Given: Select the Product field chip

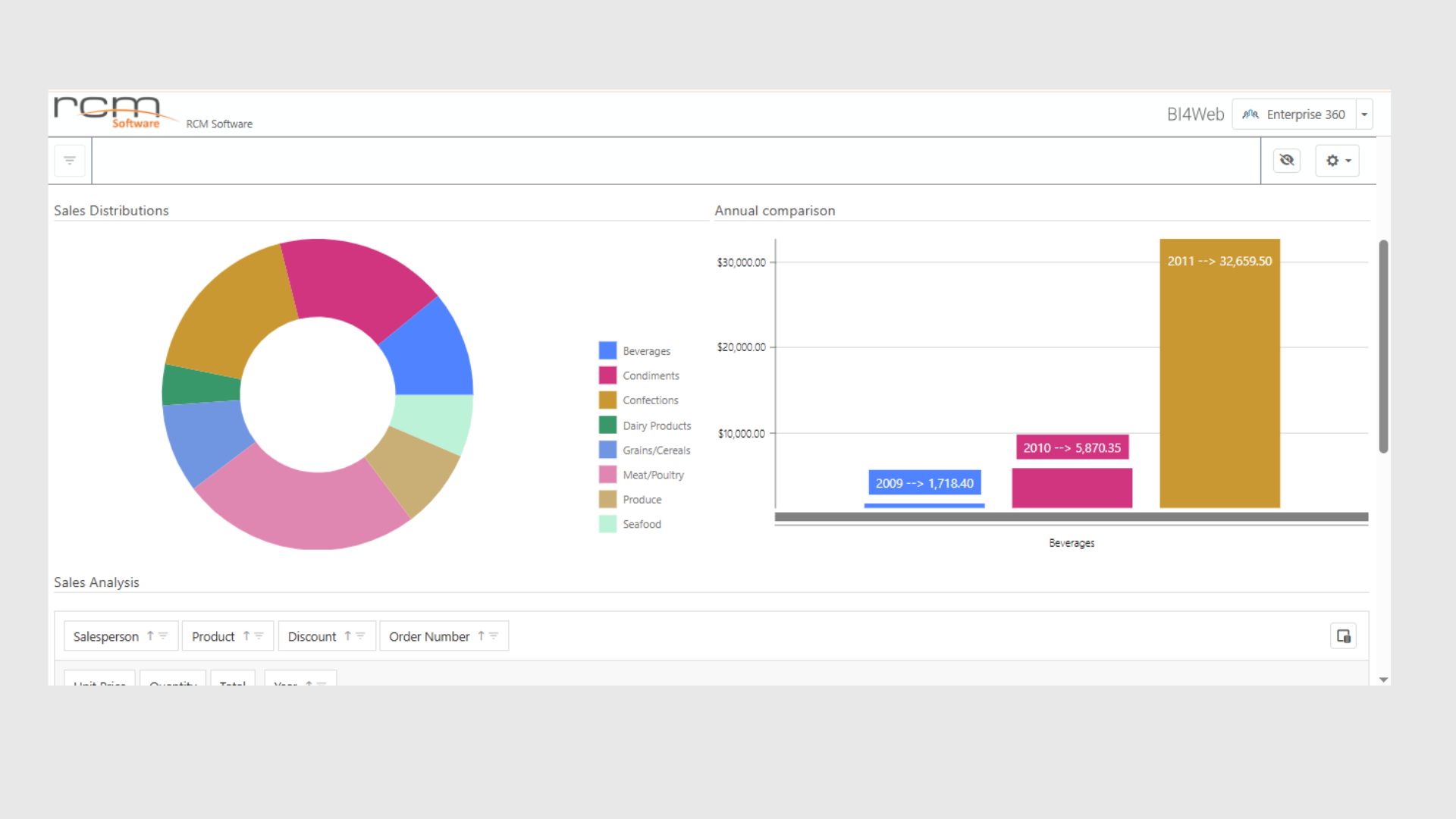Looking at the screenshot, I should coord(213,636).
